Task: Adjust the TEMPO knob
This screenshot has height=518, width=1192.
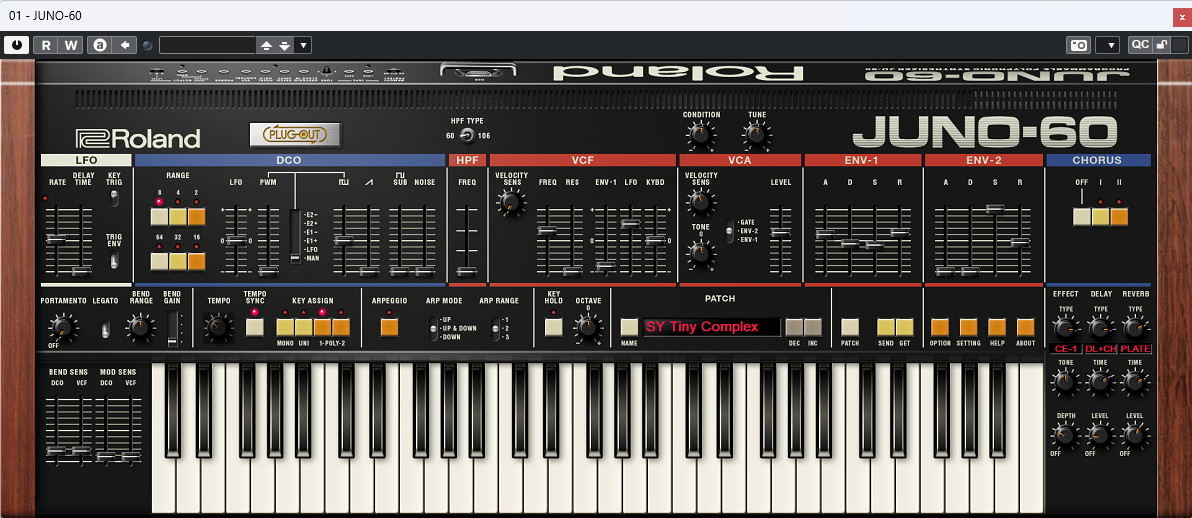Action: coord(218,327)
